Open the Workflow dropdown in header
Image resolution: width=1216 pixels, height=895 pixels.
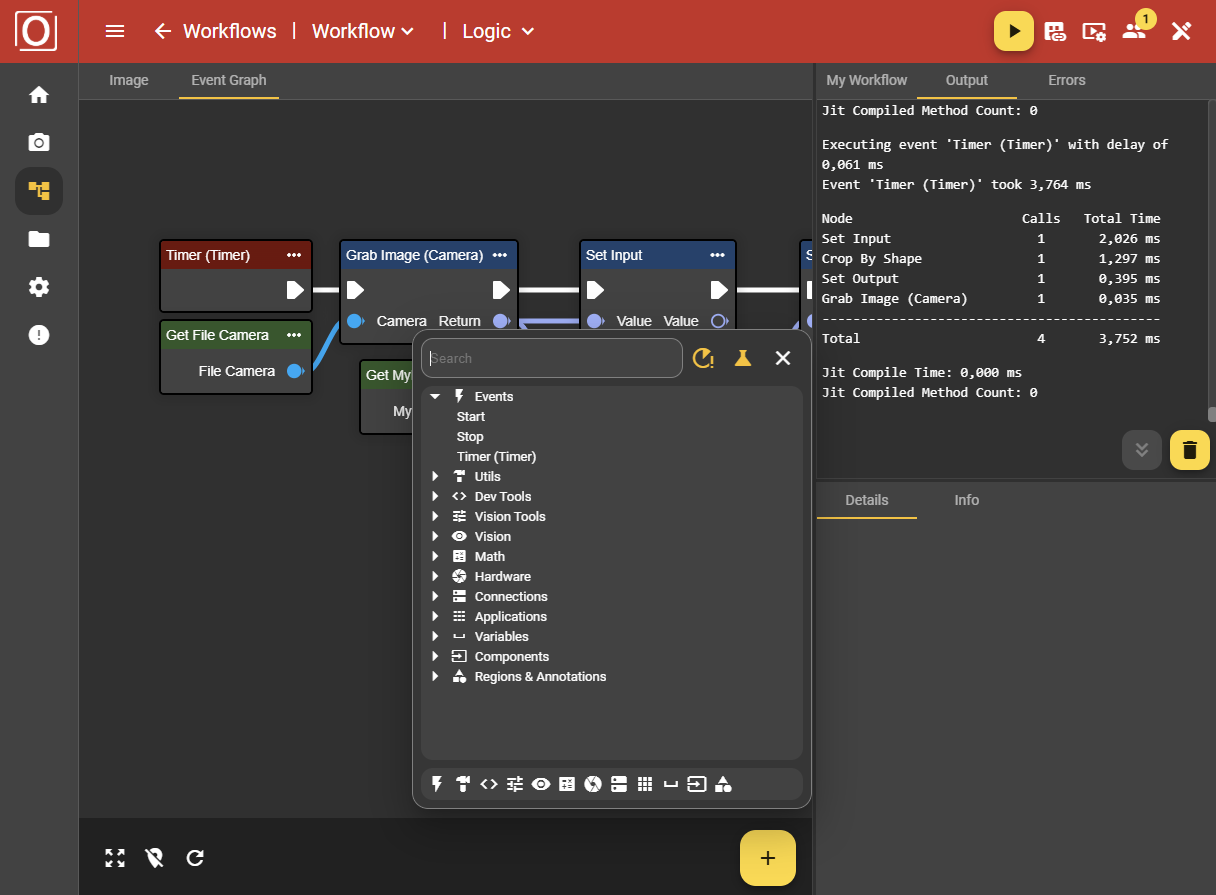click(x=362, y=31)
